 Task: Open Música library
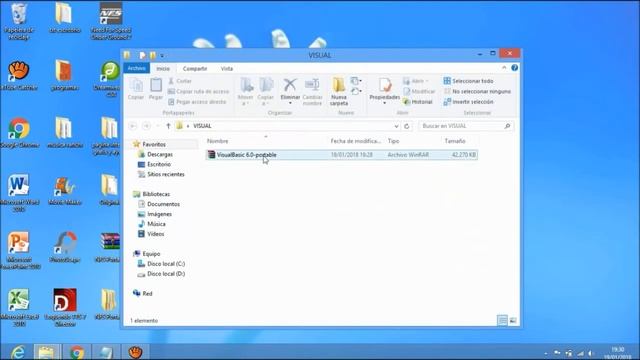[156, 224]
